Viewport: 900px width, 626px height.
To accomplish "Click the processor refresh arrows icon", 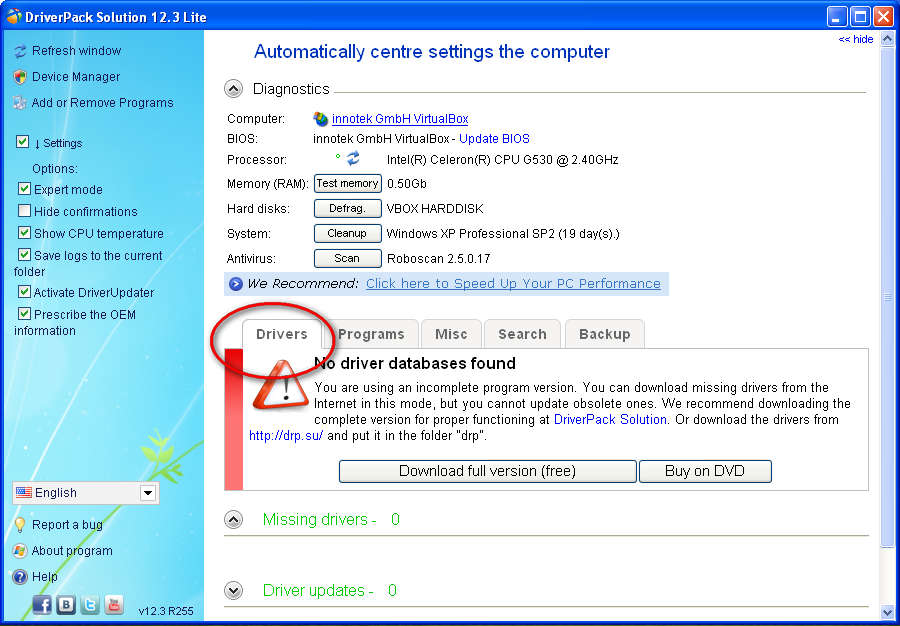I will pyautogui.click(x=353, y=157).
